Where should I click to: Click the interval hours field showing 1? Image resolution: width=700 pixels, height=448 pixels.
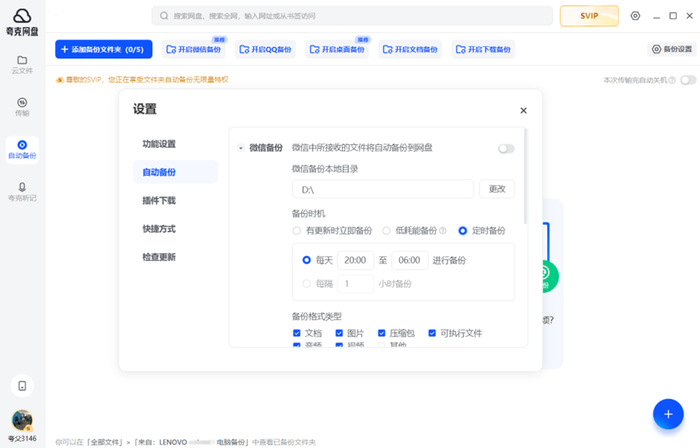pos(355,284)
